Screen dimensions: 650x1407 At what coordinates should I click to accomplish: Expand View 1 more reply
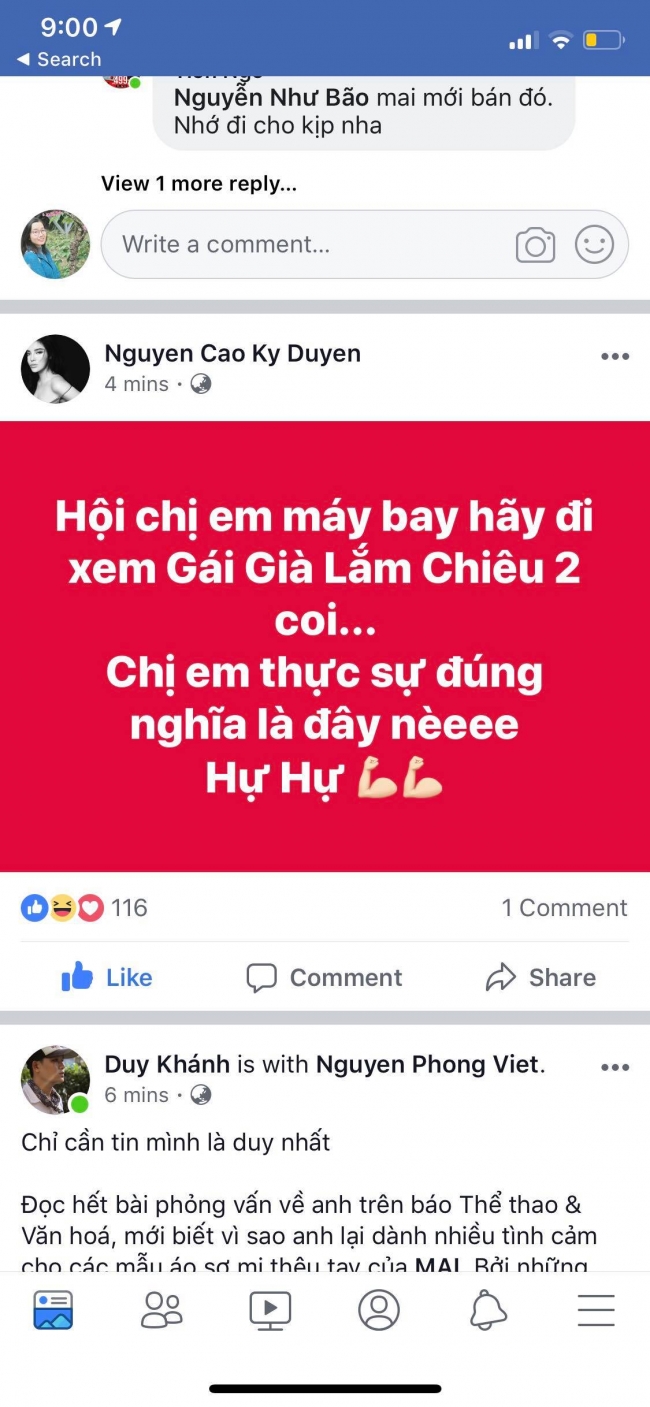click(199, 184)
